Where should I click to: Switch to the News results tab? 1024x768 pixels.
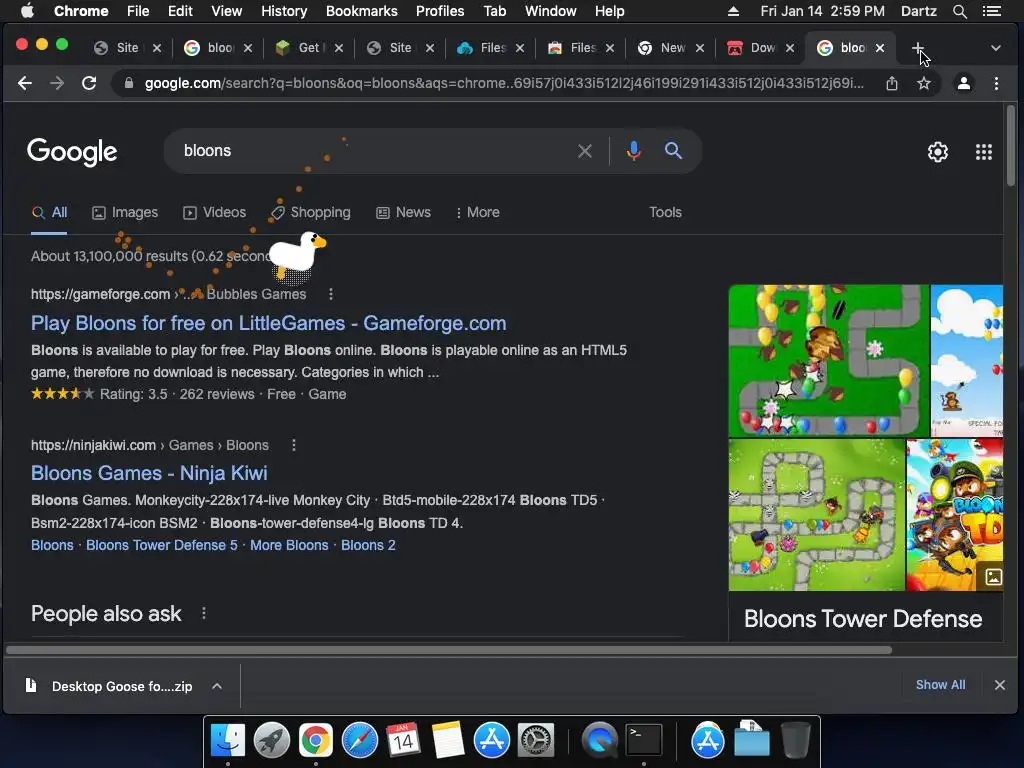(x=404, y=212)
